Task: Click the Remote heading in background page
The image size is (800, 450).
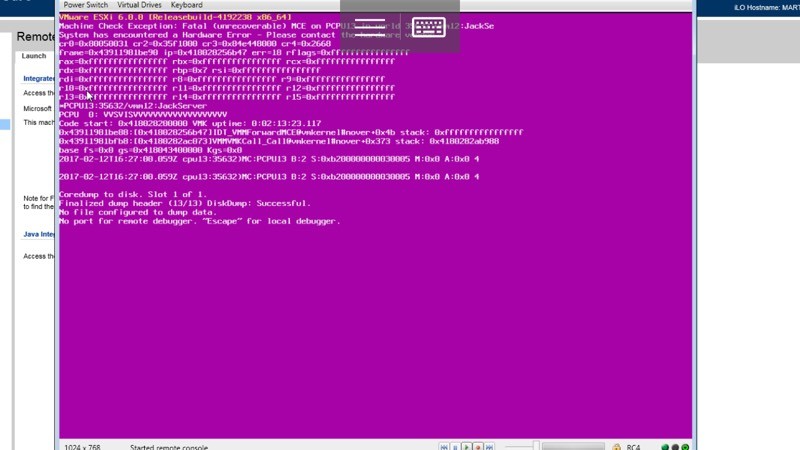Action: [x=36, y=37]
